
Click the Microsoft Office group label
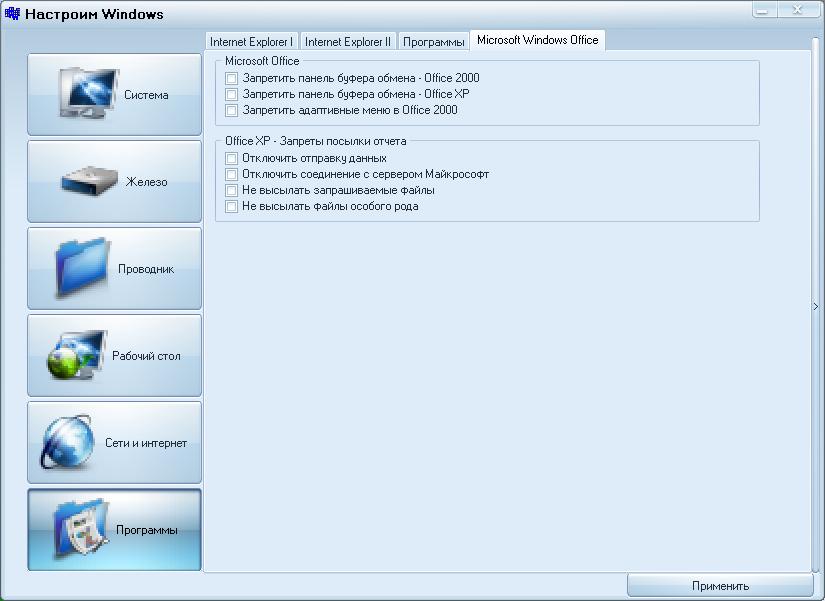tap(262, 61)
